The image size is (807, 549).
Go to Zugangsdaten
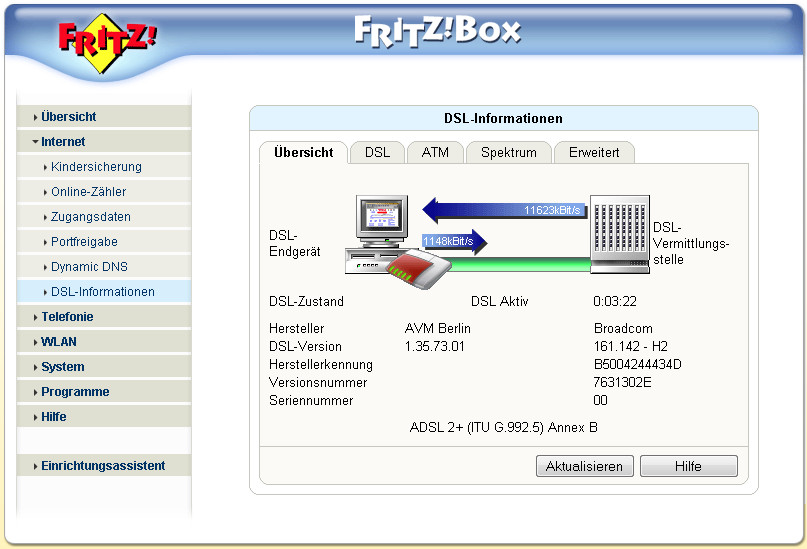tap(103, 217)
